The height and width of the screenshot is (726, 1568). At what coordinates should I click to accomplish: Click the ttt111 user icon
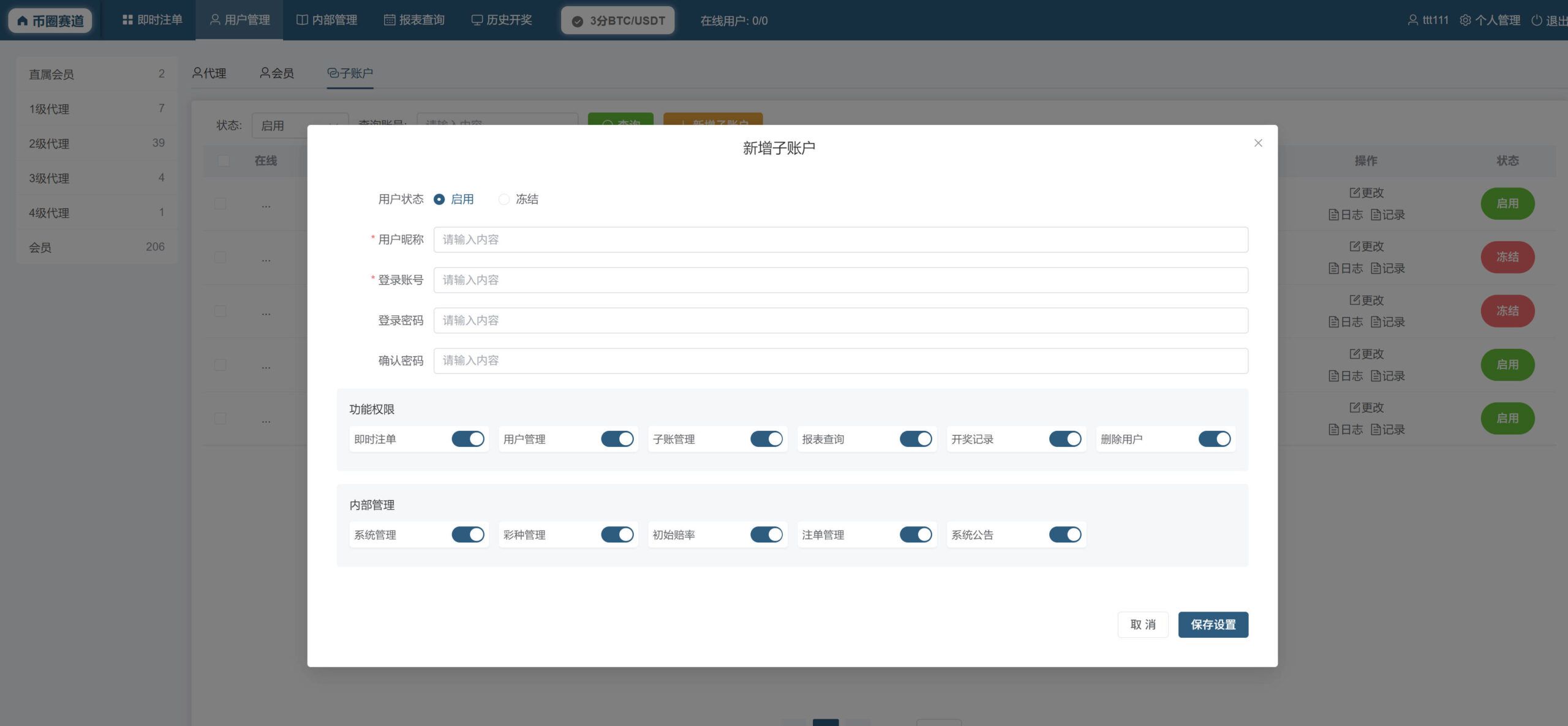click(x=1412, y=20)
